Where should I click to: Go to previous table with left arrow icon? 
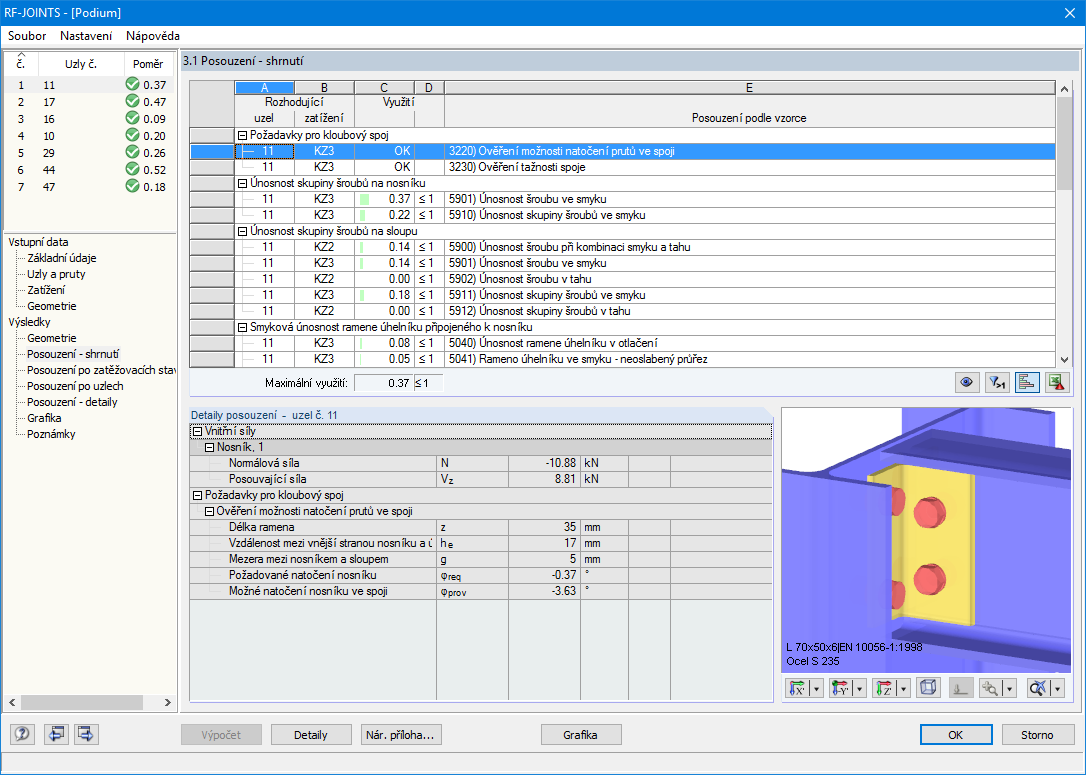[x=55, y=734]
